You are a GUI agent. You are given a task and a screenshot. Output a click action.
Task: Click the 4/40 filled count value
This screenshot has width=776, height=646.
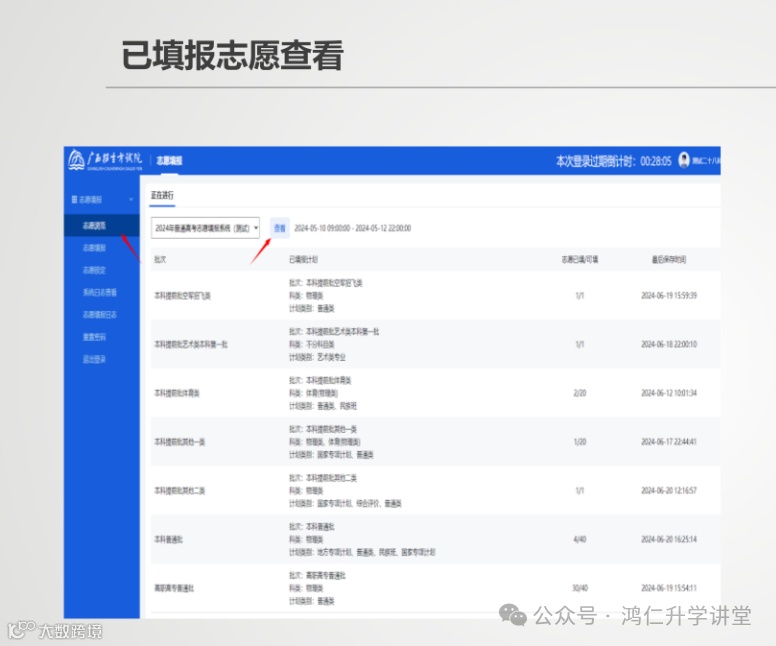(580, 539)
